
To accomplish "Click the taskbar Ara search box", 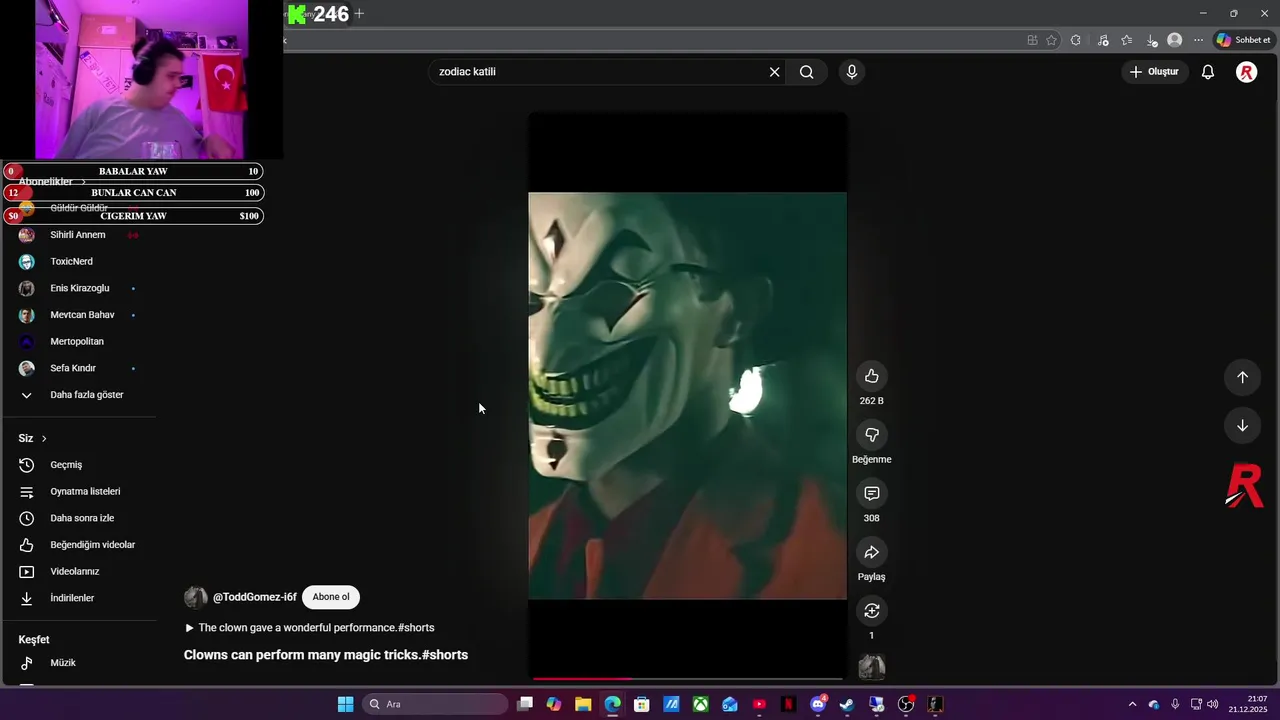I will click(435, 704).
